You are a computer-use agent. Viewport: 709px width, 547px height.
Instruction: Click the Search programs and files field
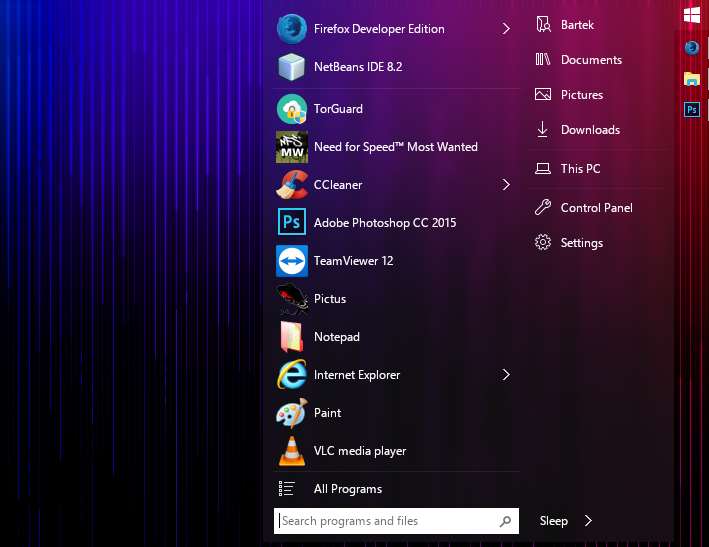pyautogui.click(x=385, y=521)
